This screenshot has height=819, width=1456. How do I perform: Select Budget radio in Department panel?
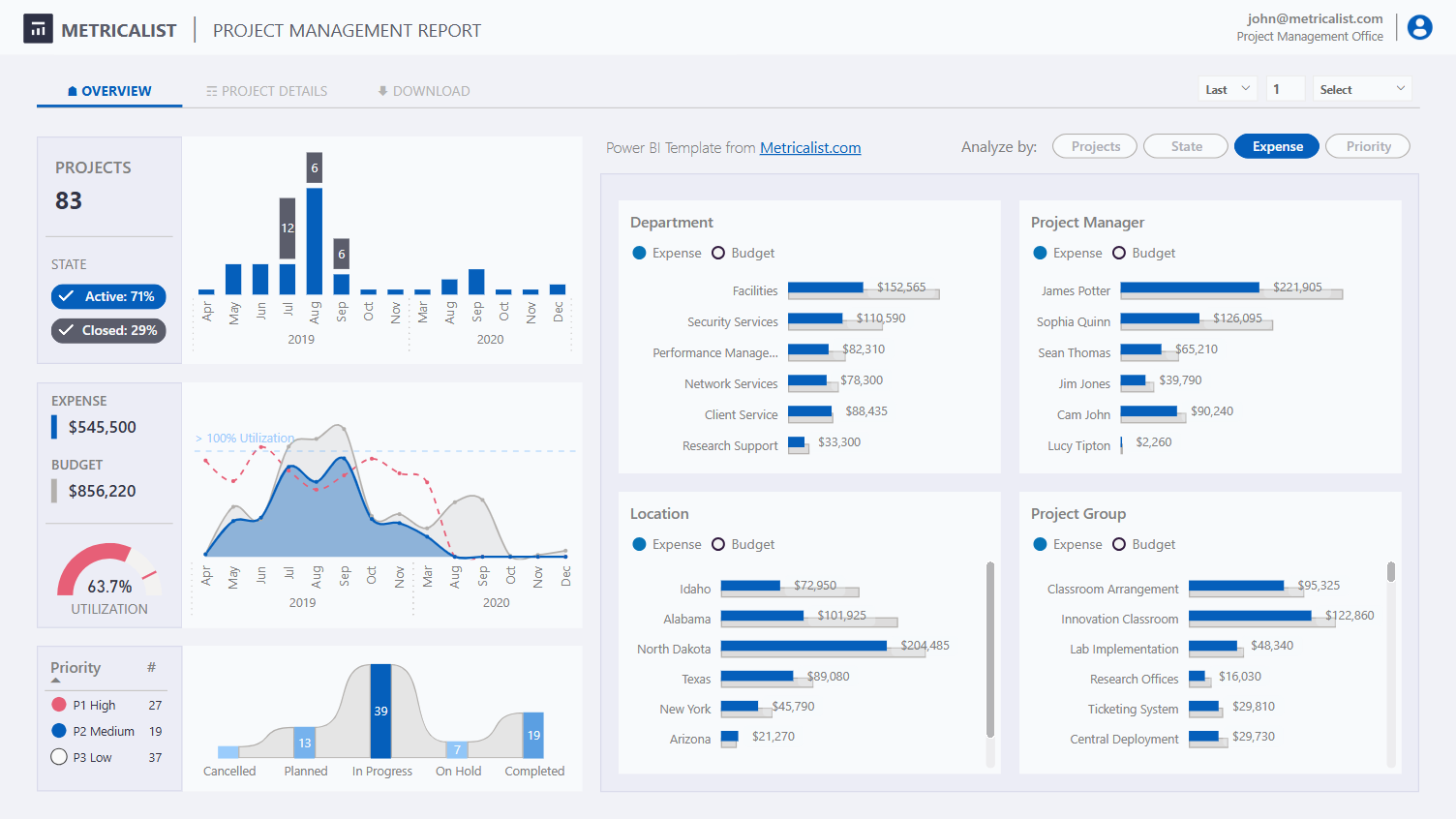click(718, 253)
